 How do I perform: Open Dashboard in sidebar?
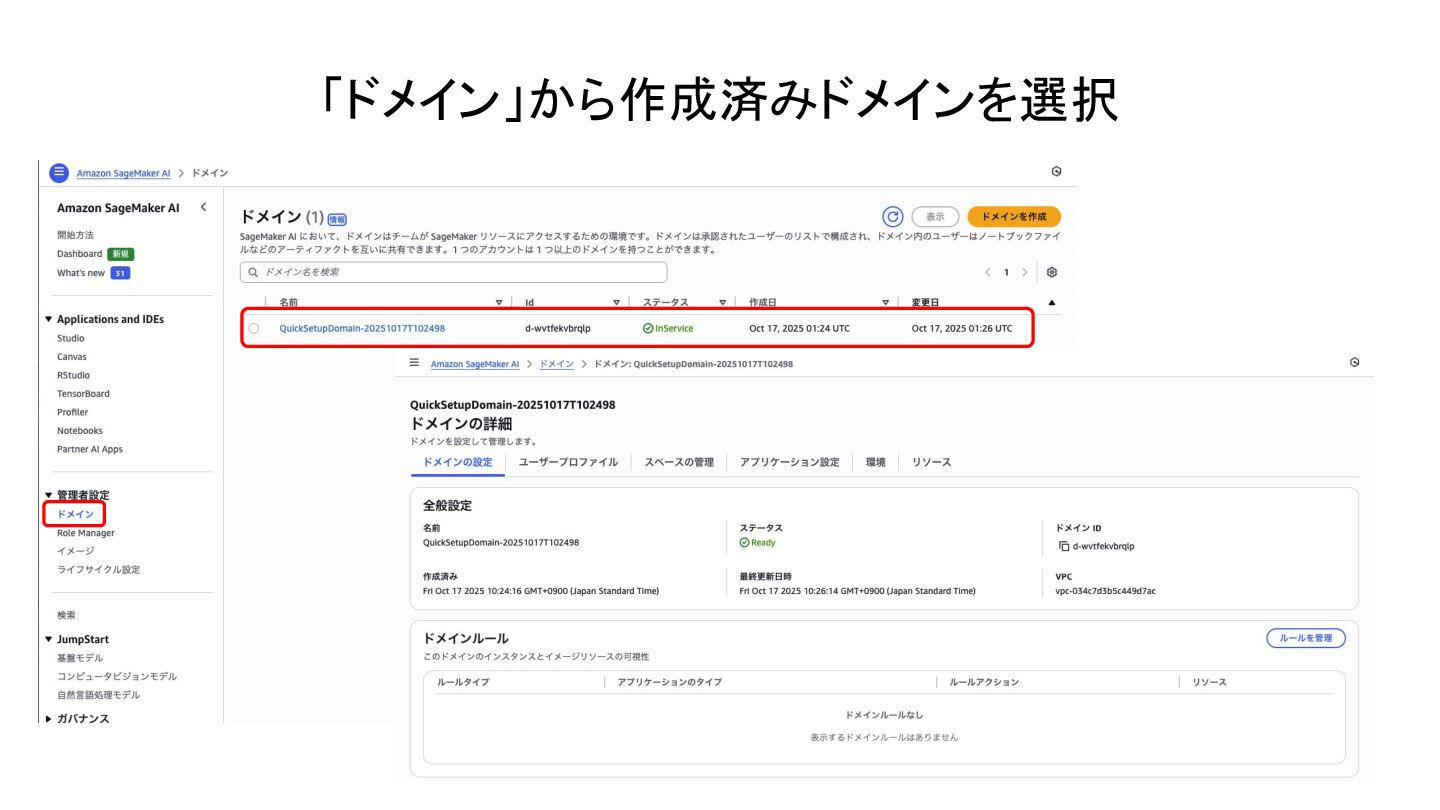pyautogui.click(x=80, y=254)
